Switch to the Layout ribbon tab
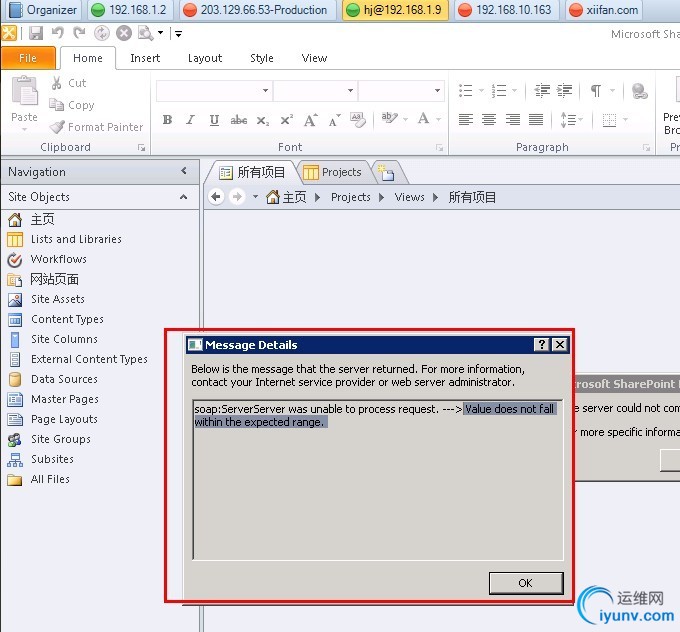This screenshot has width=680, height=632. click(x=205, y=58)
